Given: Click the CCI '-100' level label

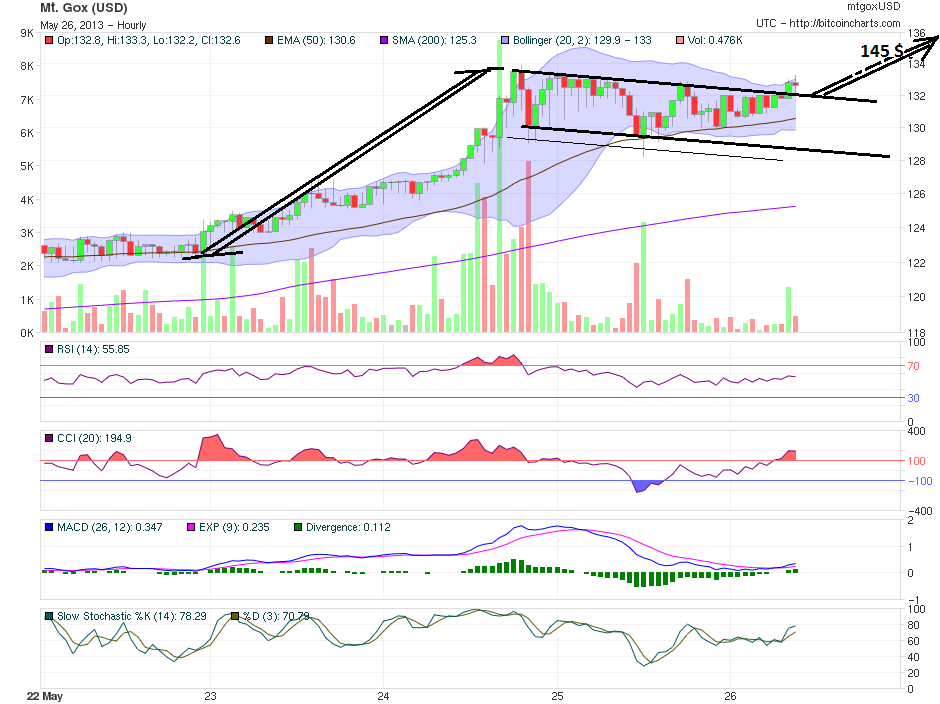Looking at the screenshot, I should point(920,481).
